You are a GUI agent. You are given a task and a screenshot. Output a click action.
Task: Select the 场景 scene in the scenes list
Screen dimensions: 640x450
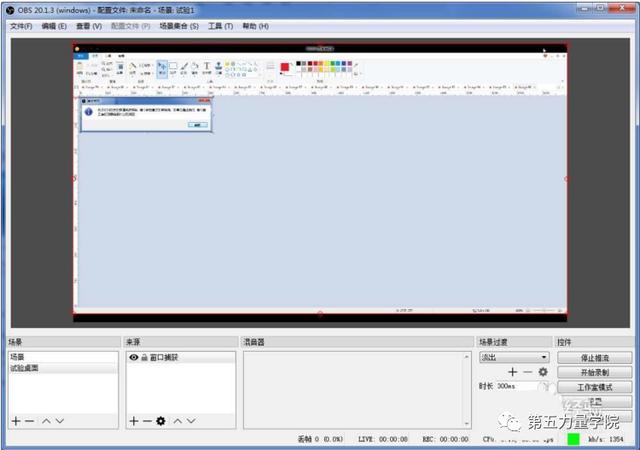coord(62,357)
